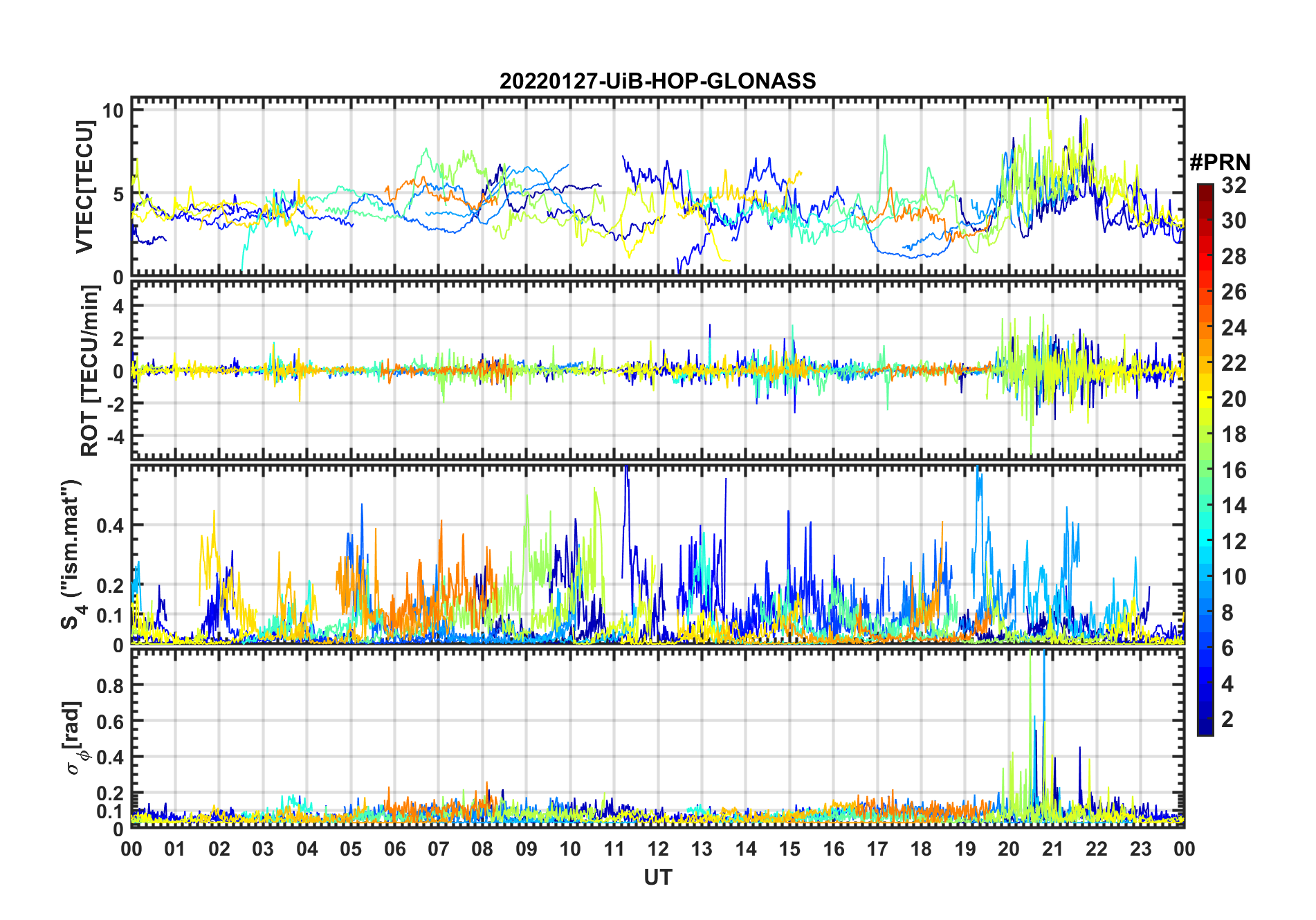Viewport: 1316px width, 920px height.
Task: Click the x-axis tick label 18
Action: click(921, 849)
